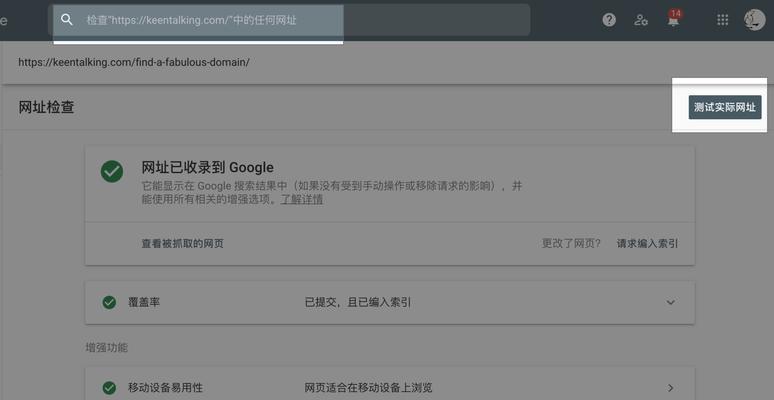Click 网页适合在移动设备上浏览 text
Image resolution: width=774 pixels, height=400 pixels.
368,388
